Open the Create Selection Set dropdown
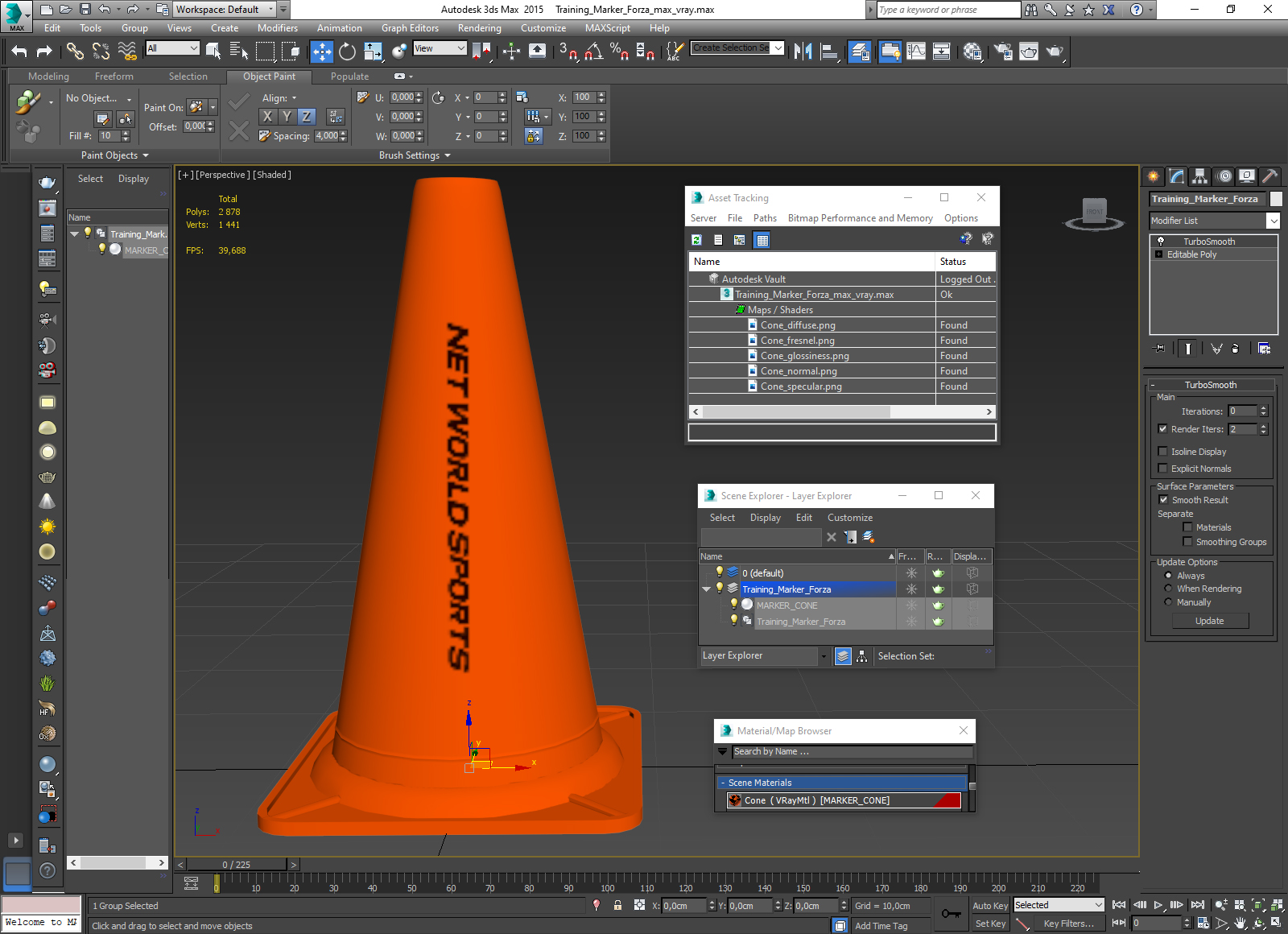Image resolution: width=1288 pixels, height=934 pixels. tap(778, 48)
